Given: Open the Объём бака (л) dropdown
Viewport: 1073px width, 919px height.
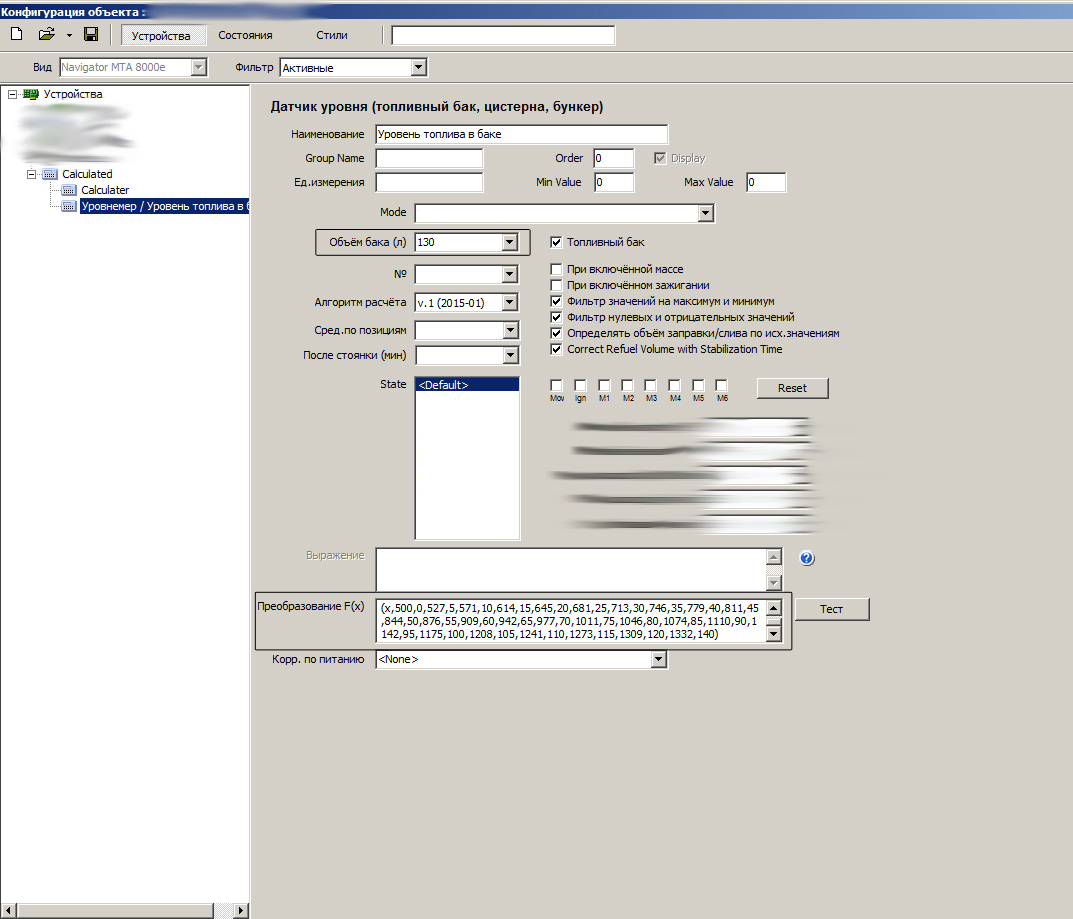Looking at the screenshot, I should pos(509,242).
